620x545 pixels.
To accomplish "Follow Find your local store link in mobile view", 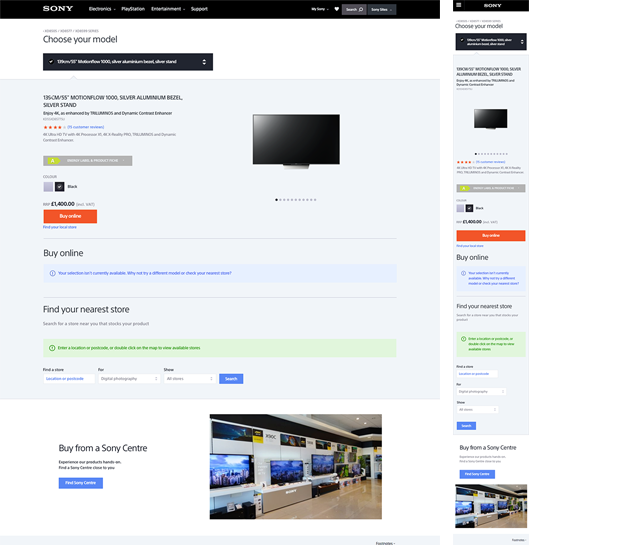I will point(470,246).
